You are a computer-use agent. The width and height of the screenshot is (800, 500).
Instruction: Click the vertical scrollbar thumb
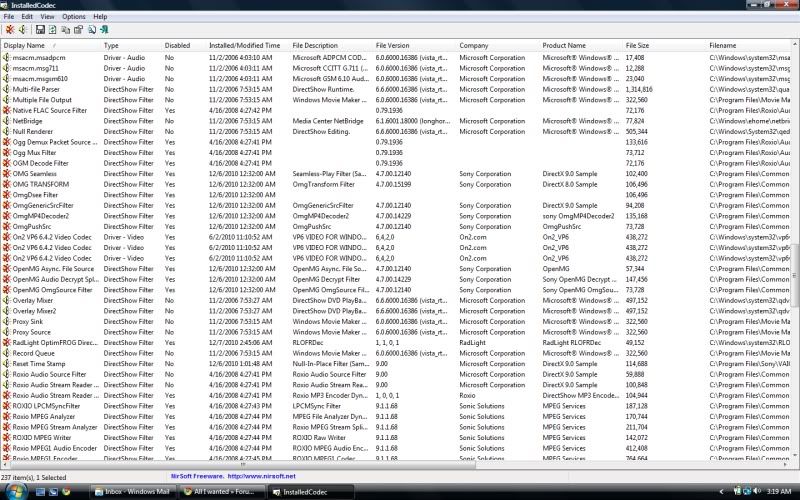[x=795, y=276]
